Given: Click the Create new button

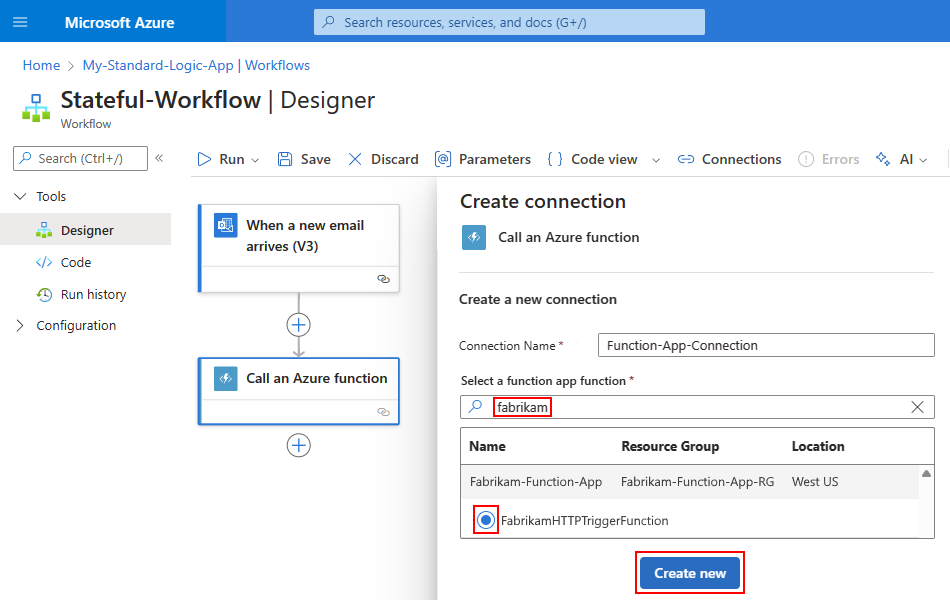Looking at the screenshot, I should (x=689, y=572).
